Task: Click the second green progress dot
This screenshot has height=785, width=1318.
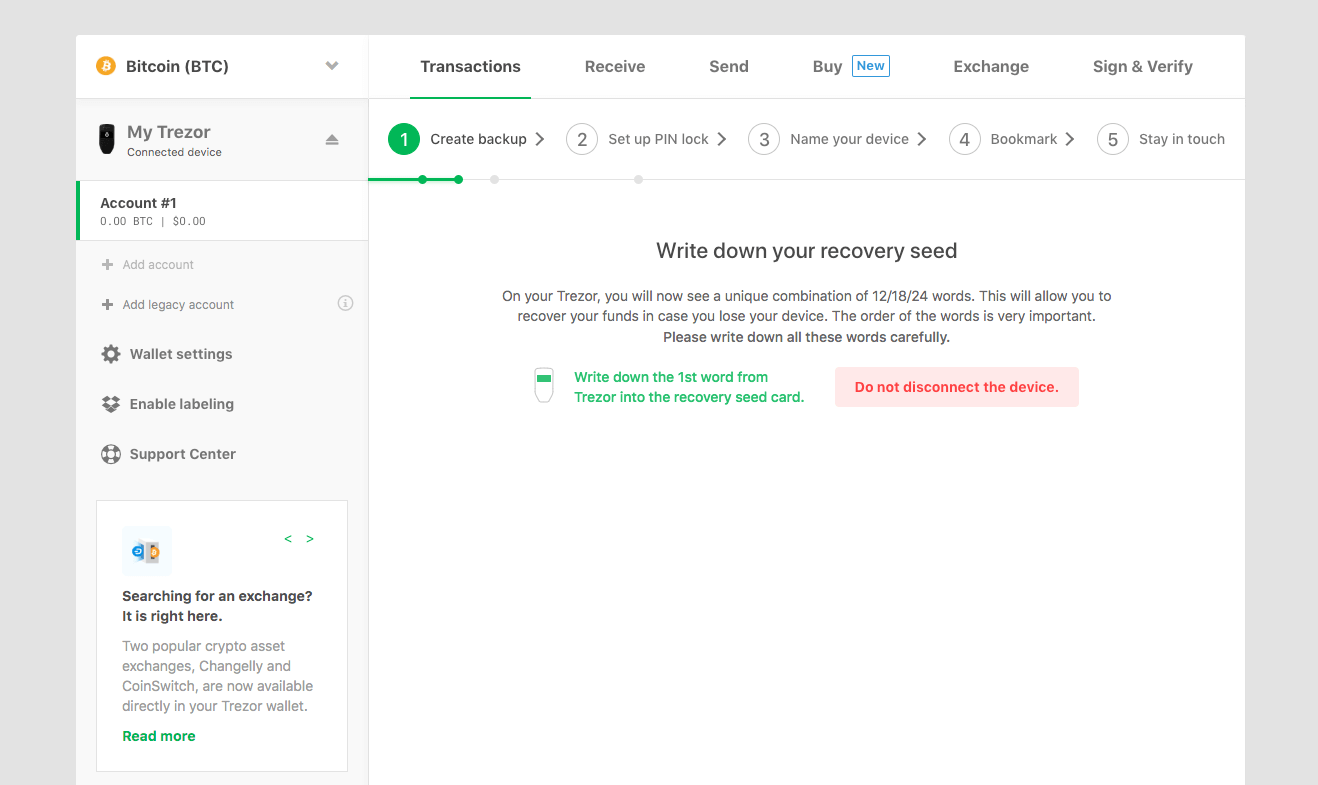Action: point(458,180)
